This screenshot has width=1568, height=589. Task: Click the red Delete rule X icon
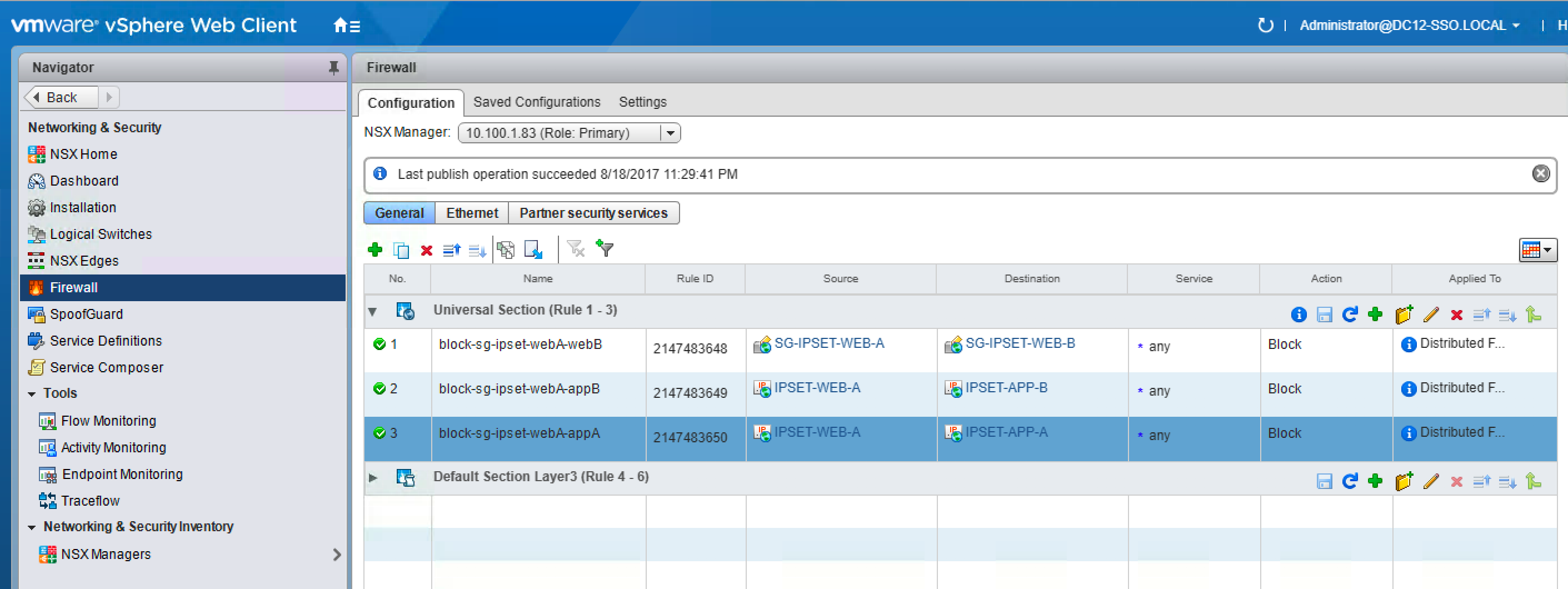426,250
